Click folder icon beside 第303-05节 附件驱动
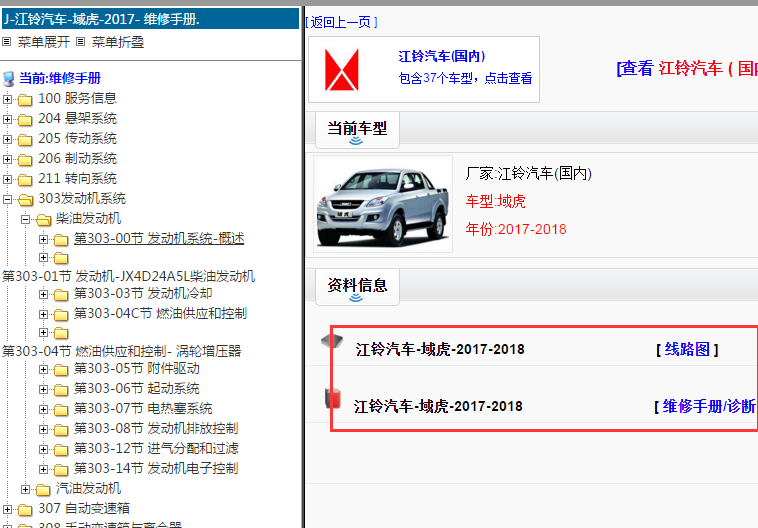This screenshot has height=528, width=758. 61,370
